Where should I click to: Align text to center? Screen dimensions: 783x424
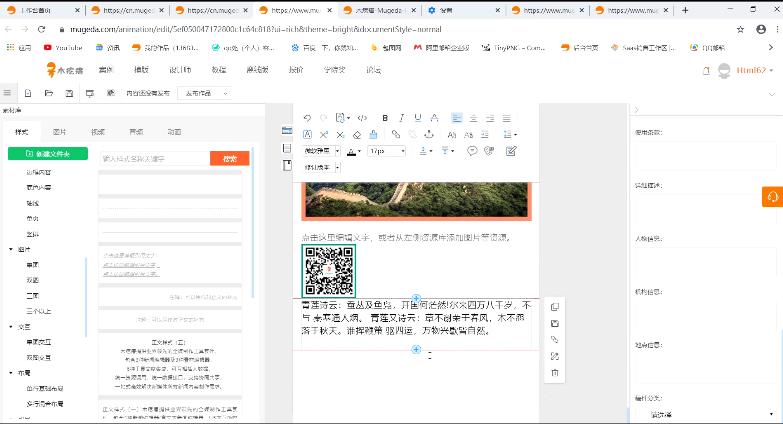pos(474,118)
